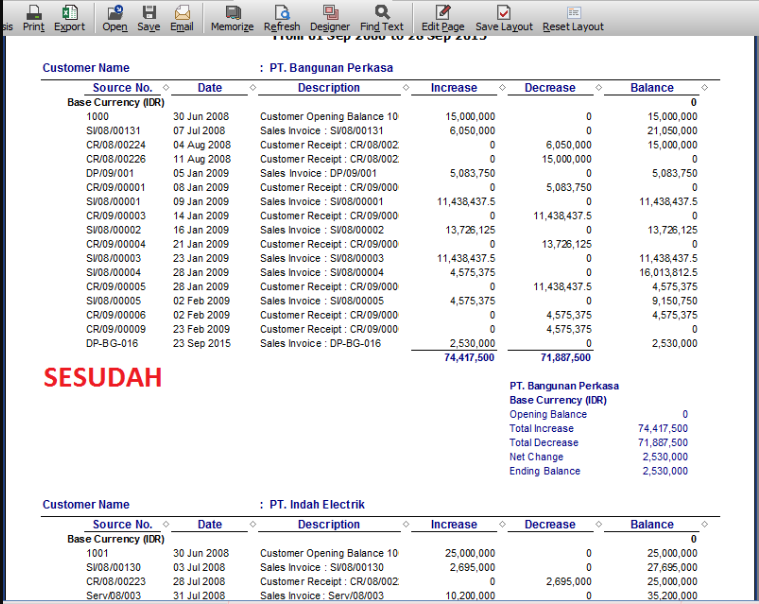Click Balance header in Bangunan Perkasa table
The width and height of the screenshot is (759, 604).
click(x=652, y=88)
